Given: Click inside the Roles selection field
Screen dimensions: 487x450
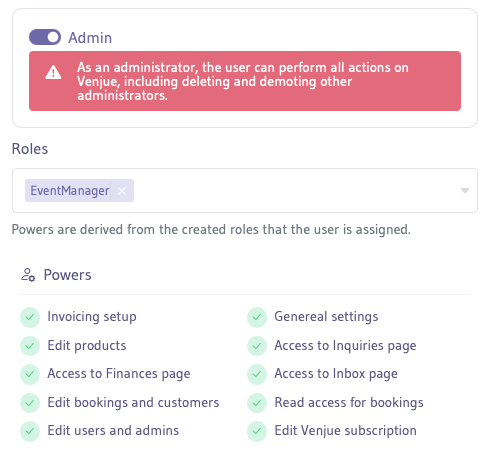Looking at the screenshot, I should tap(245, 191).
